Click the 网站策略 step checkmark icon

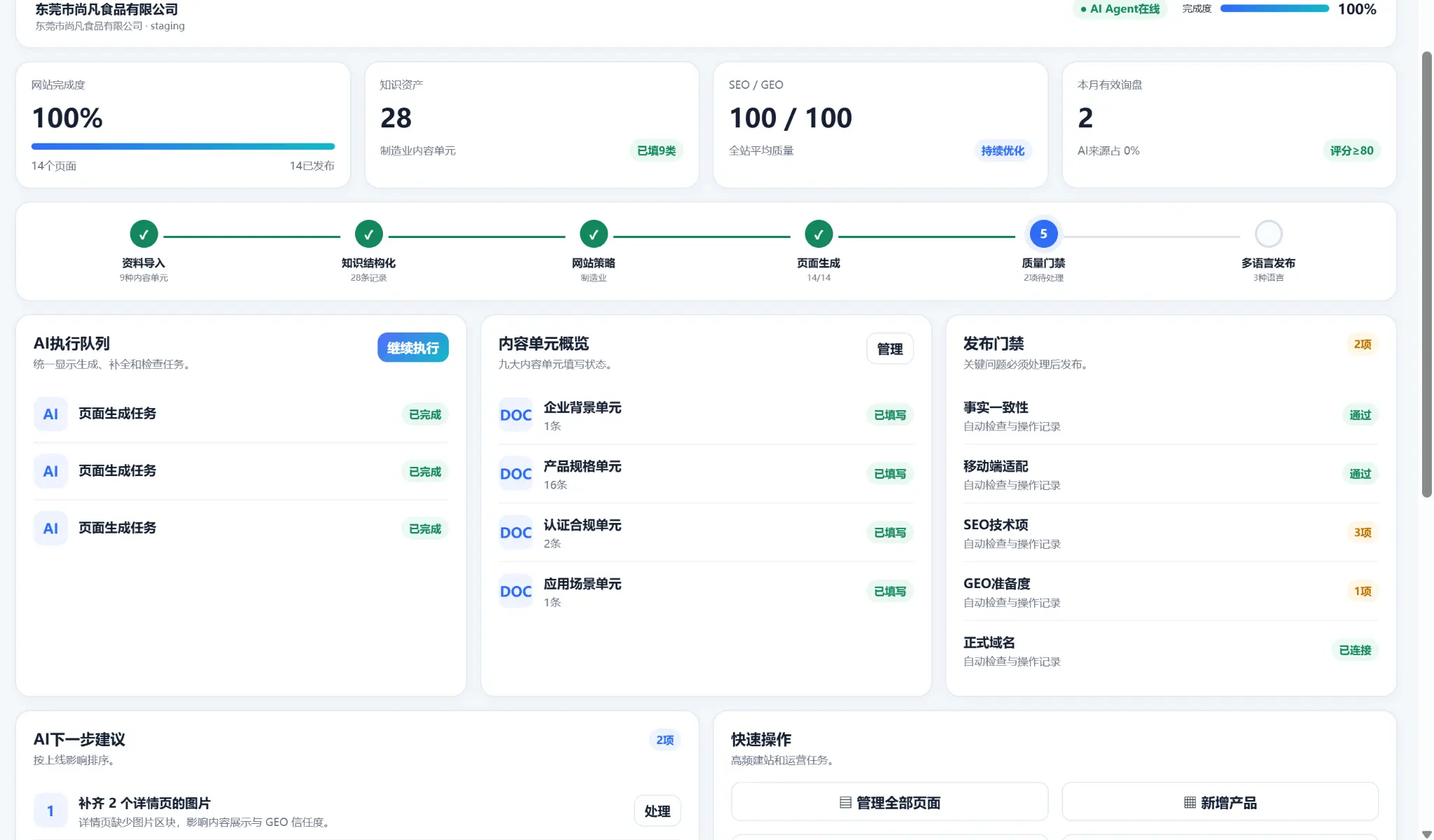593,234
